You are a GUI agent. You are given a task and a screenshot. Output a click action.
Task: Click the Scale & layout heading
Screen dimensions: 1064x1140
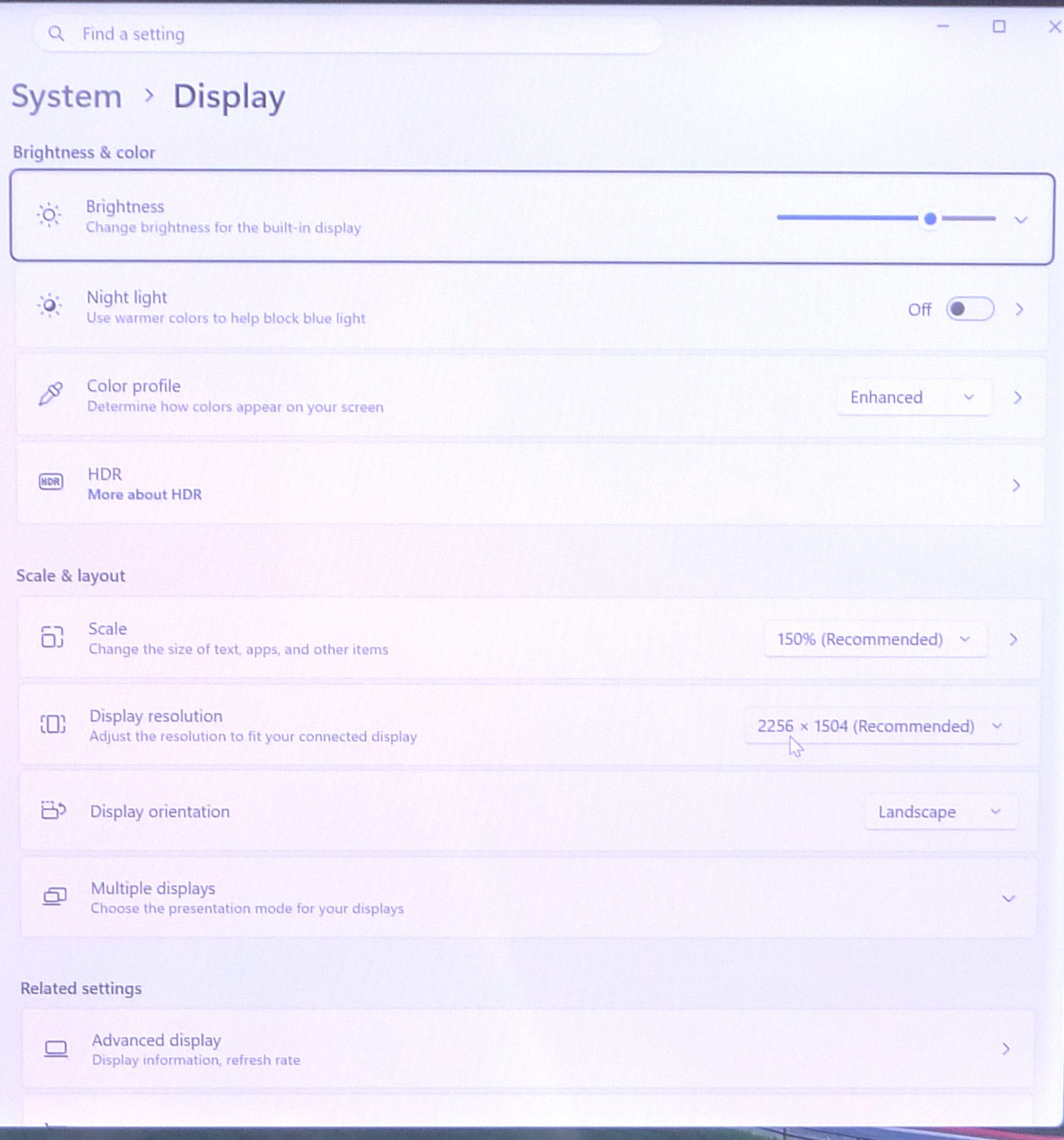(x=71, y=576)
